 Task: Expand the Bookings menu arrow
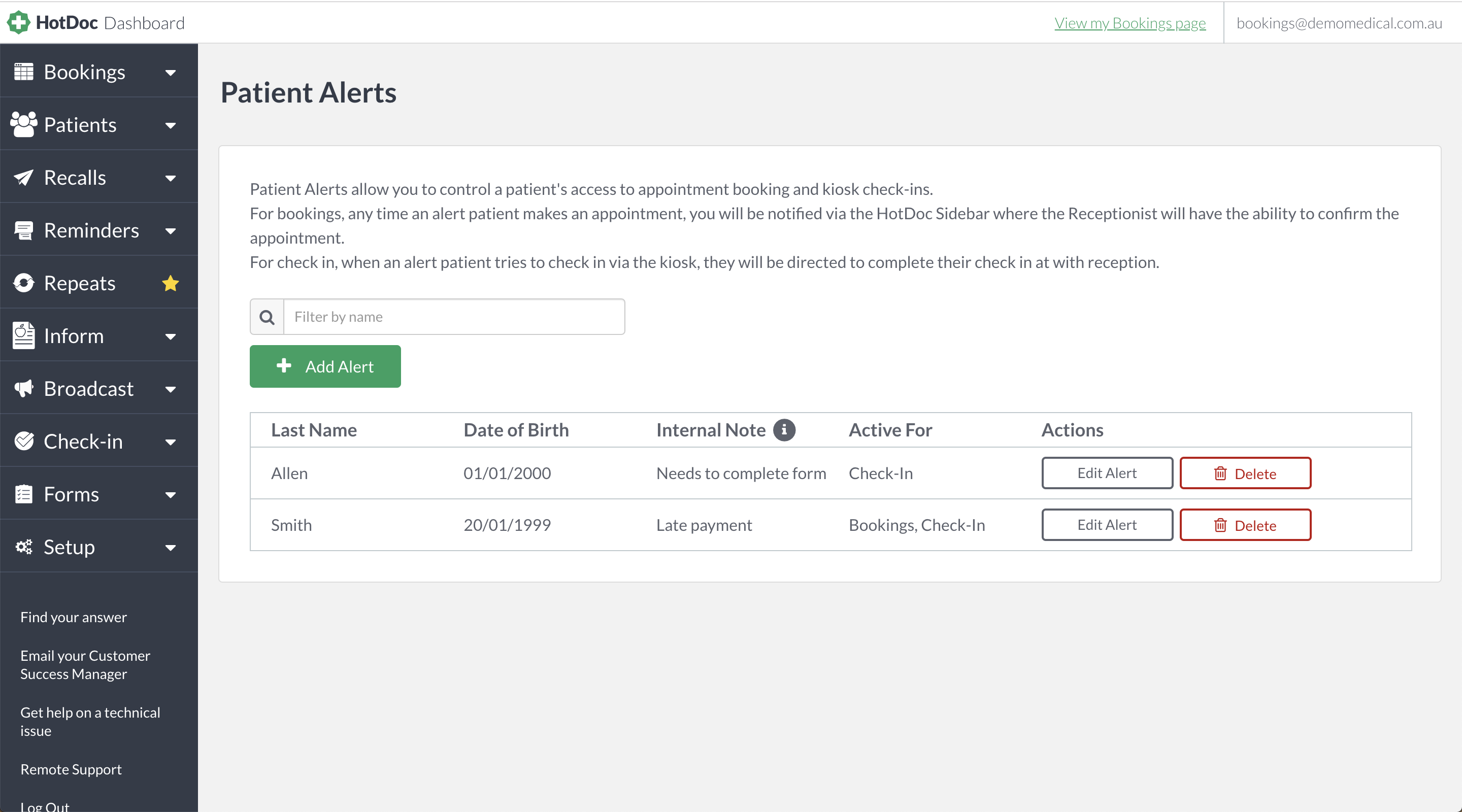170,73
